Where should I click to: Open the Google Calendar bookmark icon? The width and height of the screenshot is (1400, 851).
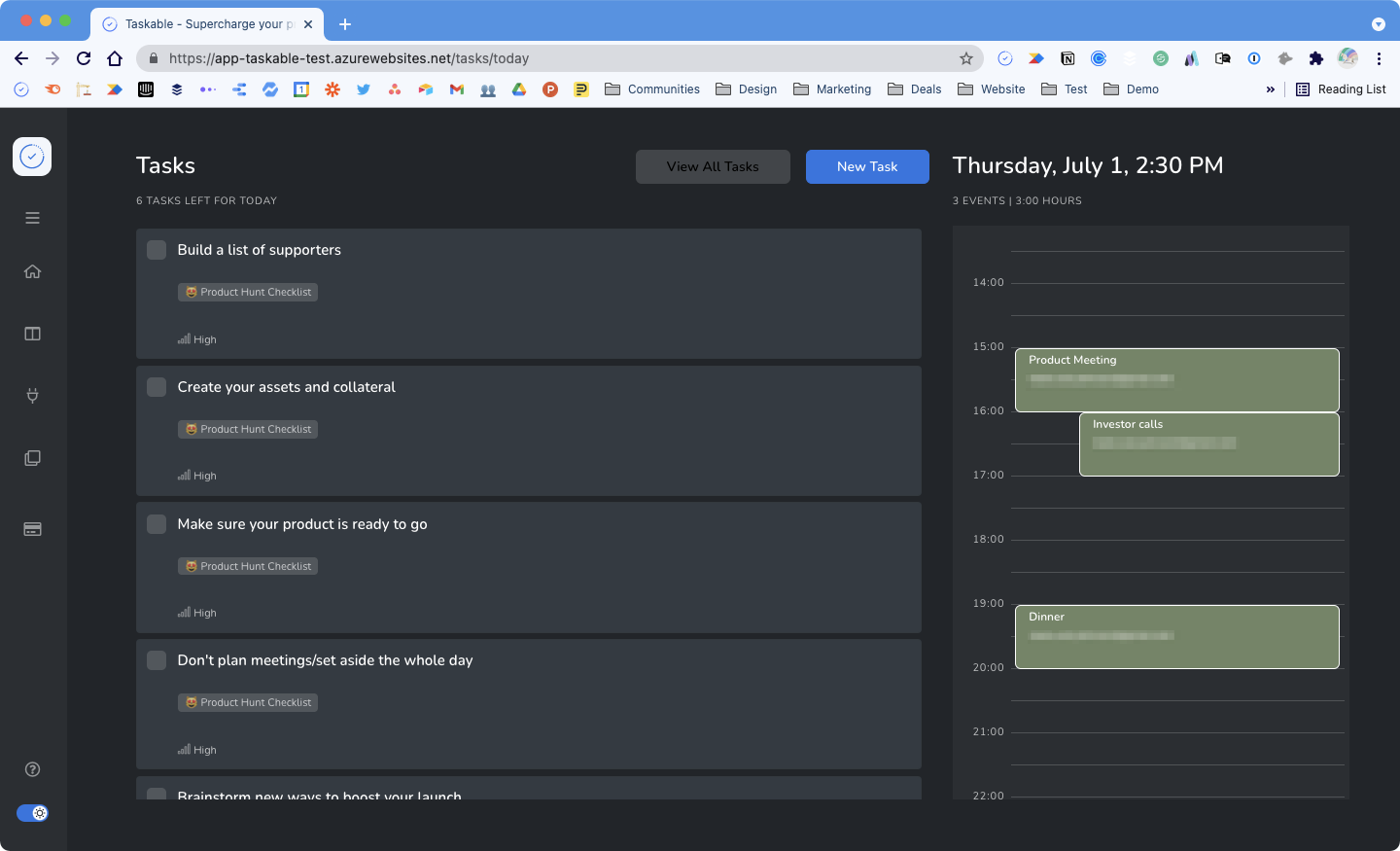301,89
